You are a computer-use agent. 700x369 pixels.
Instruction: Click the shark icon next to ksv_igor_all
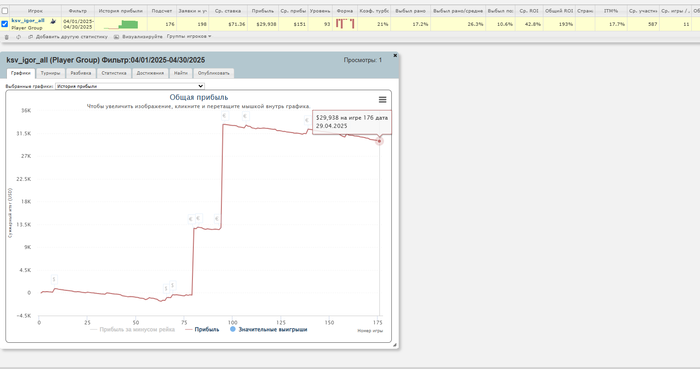pos(53,21)
